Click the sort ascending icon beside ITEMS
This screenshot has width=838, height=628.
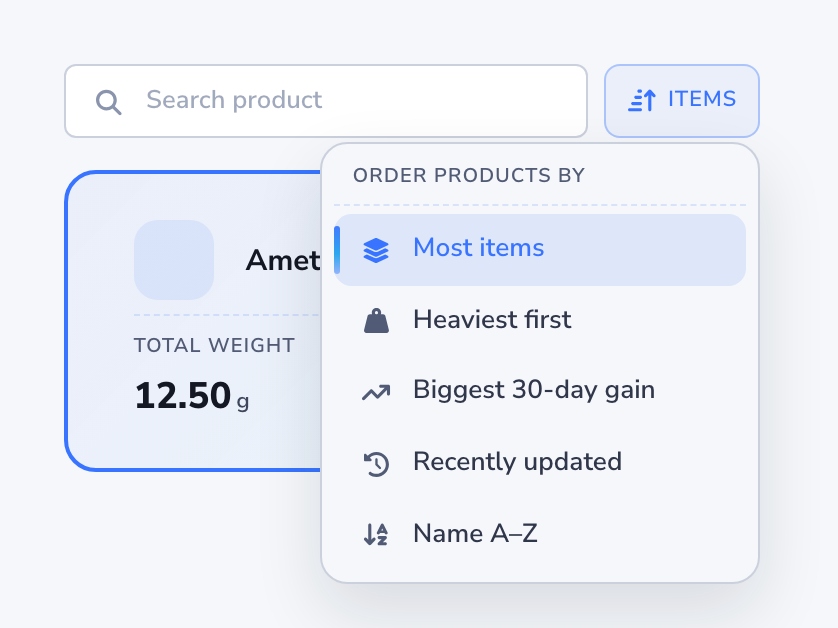pyautogui.click(x=642, y=100)
